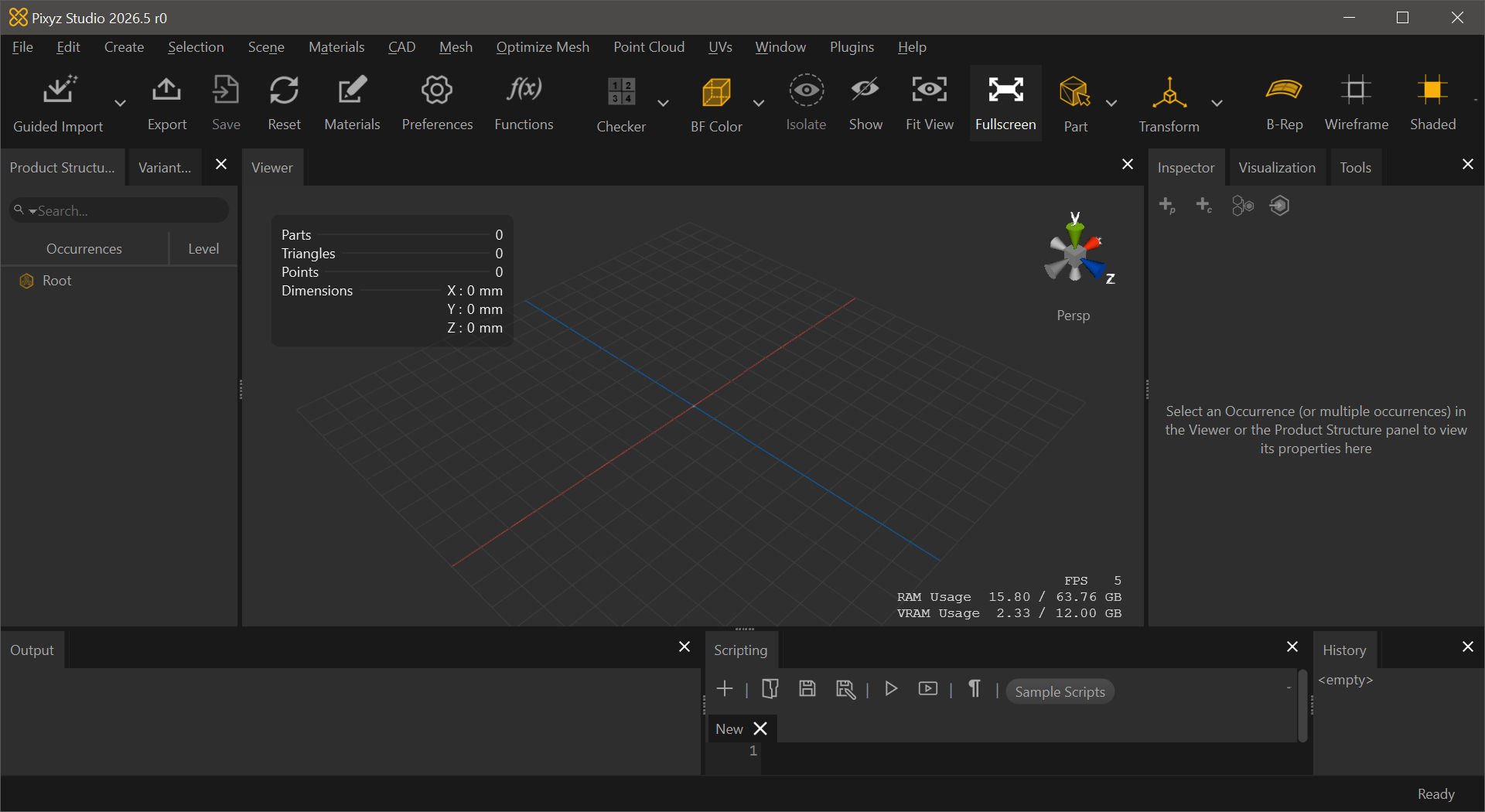
Task: Switch viewer to Shaded mode
Action: 1432,103
